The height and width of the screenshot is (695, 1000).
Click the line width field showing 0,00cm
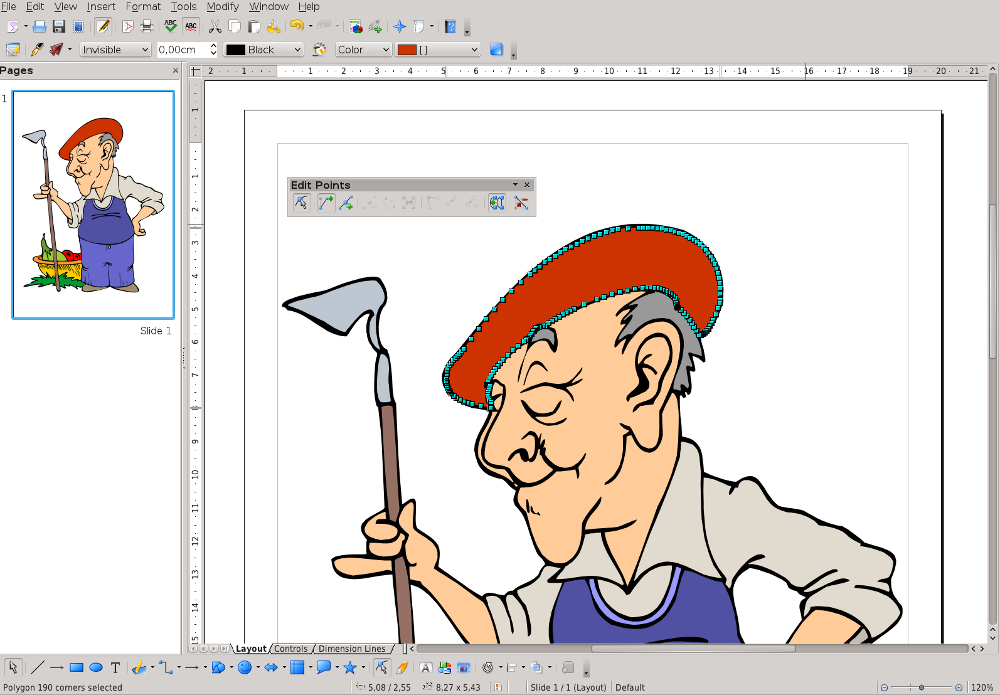click(182, 50)
